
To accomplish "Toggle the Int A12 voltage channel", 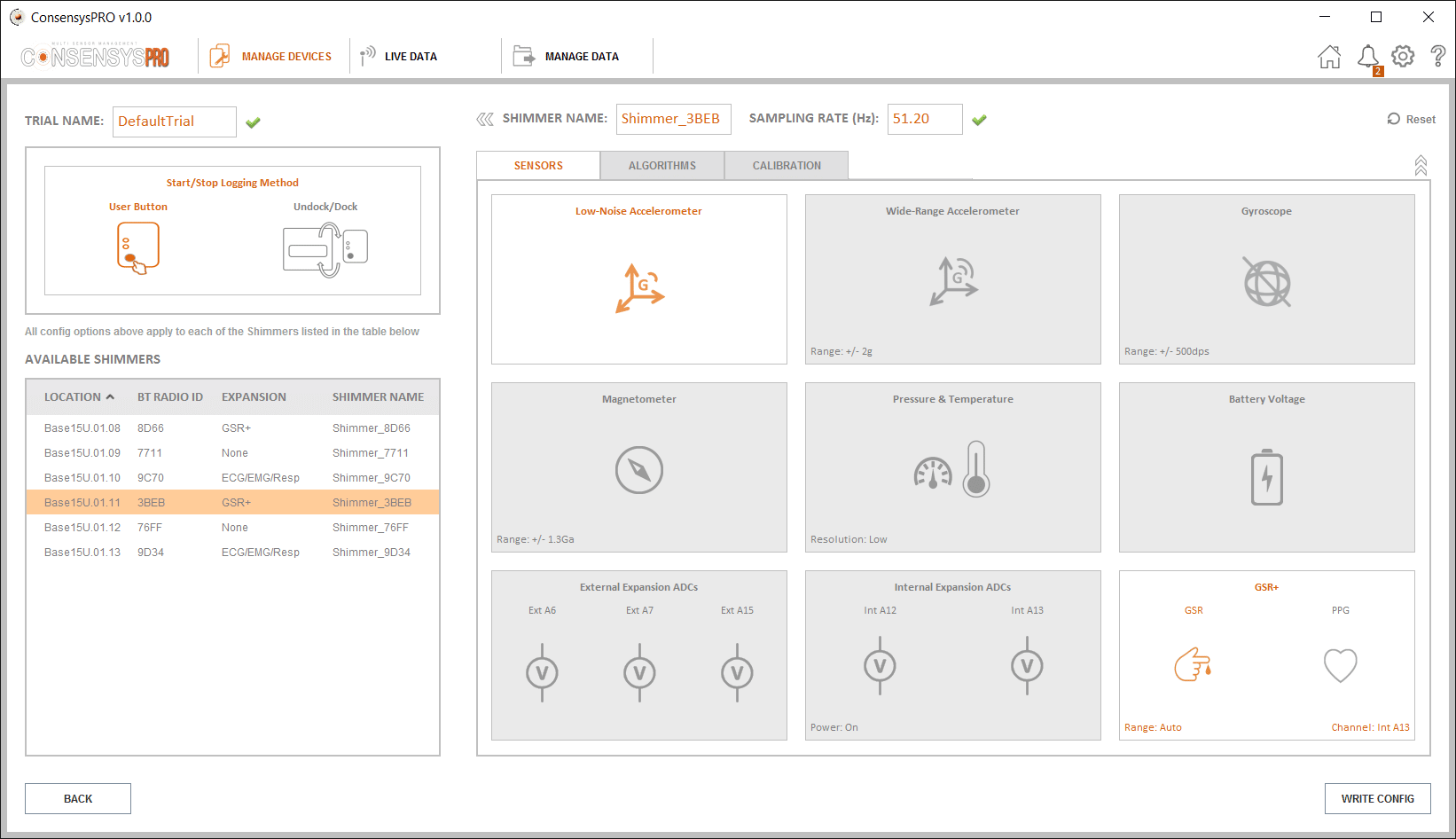I will (881, 667).
